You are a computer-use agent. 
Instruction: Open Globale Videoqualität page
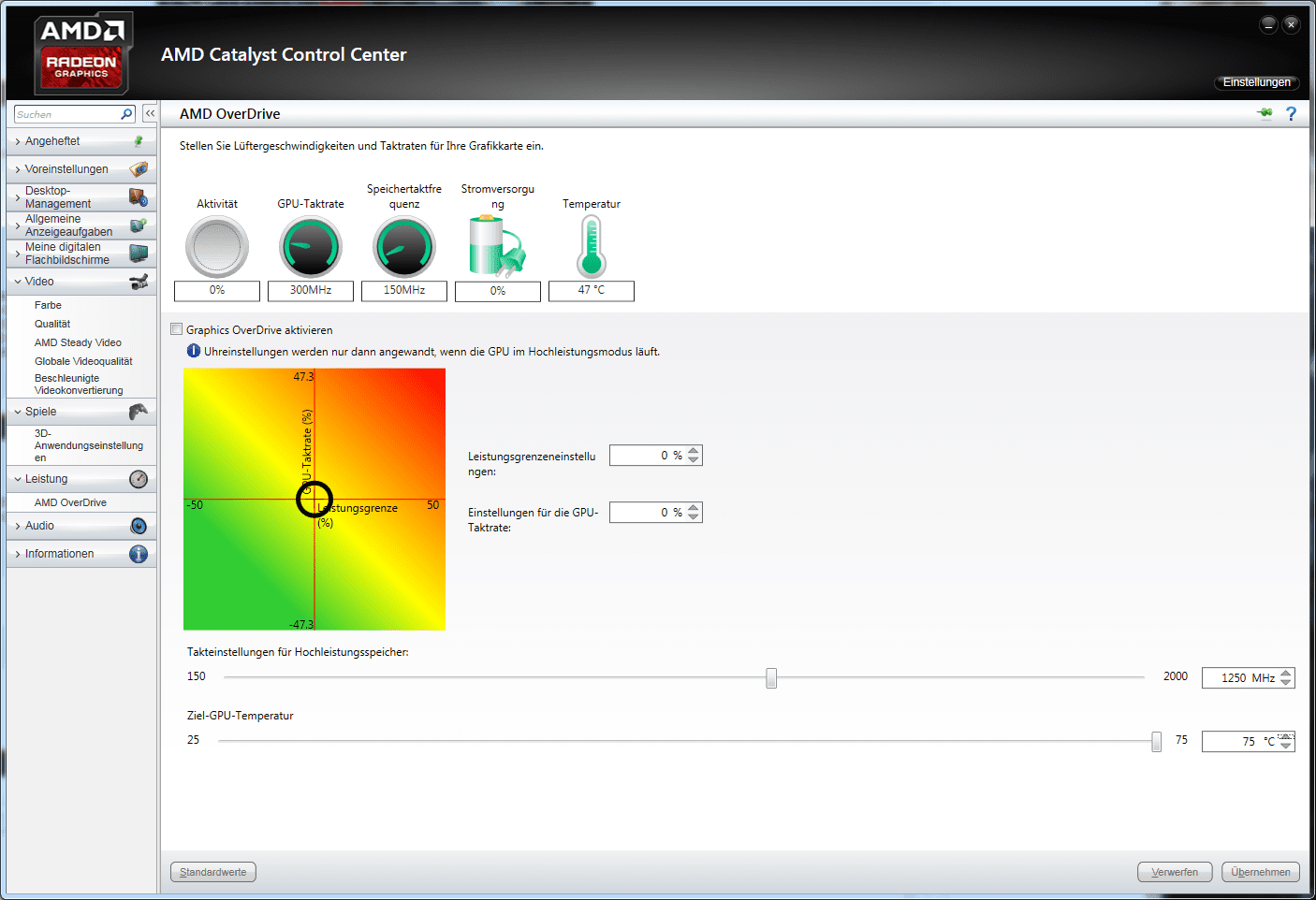point(83,361)
